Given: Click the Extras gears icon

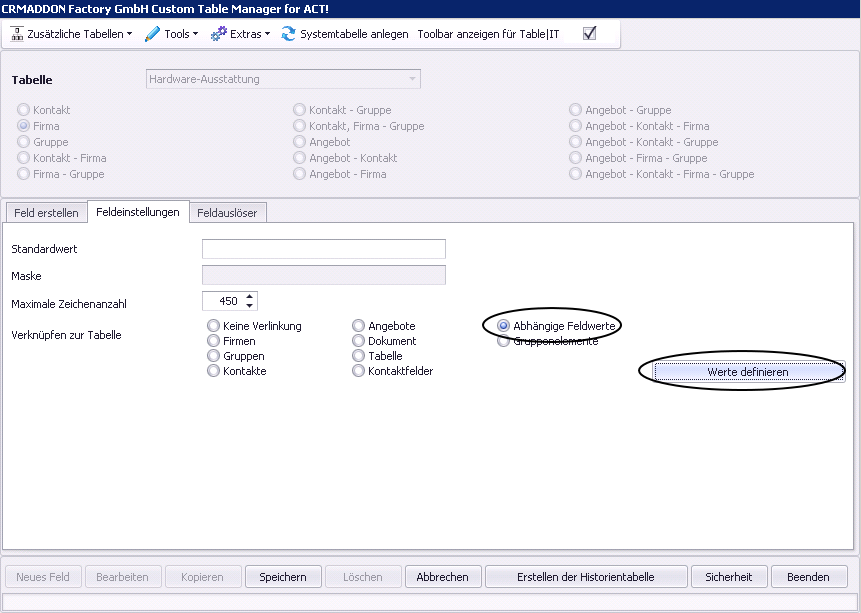Looking at the screenshot, I should point(219,34).
